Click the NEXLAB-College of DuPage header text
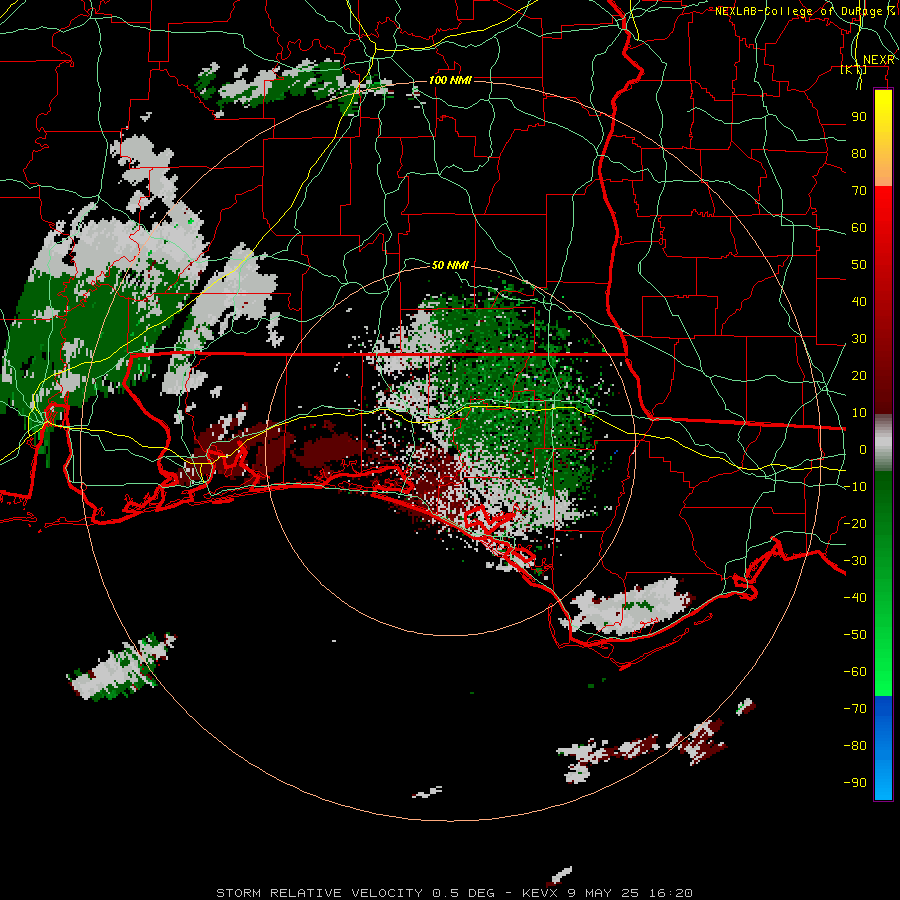The image size is (900, 900). 798,11
